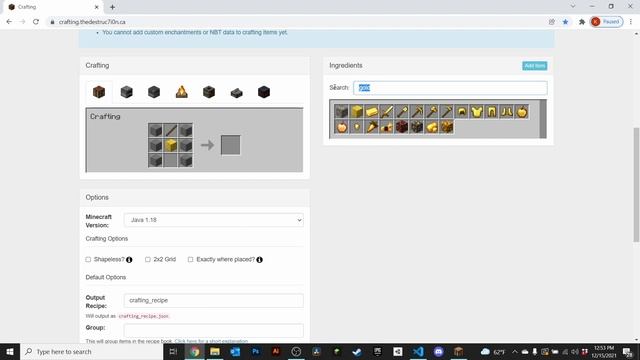640x360 pixels.
Task: Choose the golden pickaxe ingredient
Action: 417,111
